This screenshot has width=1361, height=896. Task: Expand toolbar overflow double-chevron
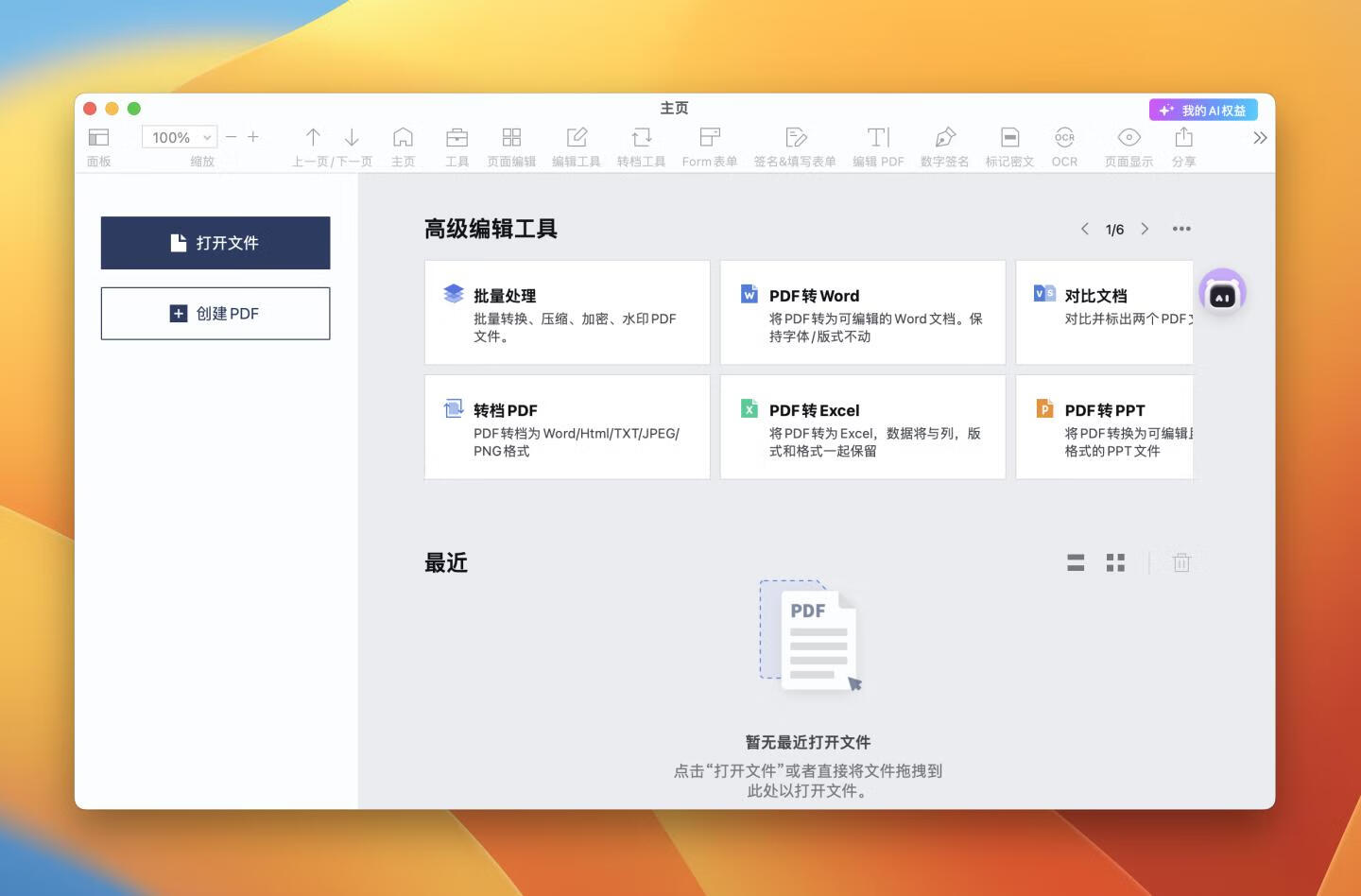[1260, 138]
